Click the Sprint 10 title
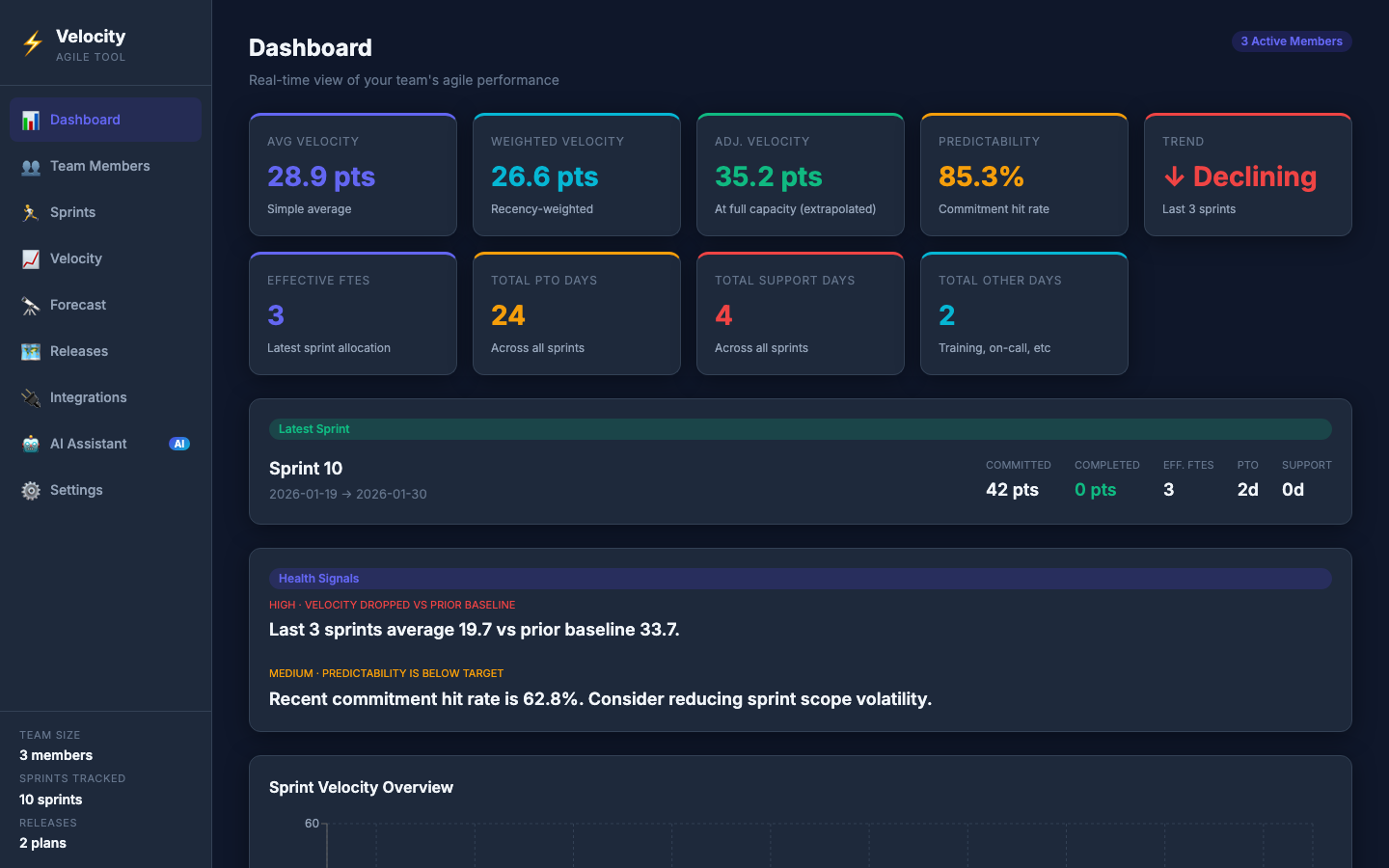Screen dimensions: 1389x868 tap(306, 469)
